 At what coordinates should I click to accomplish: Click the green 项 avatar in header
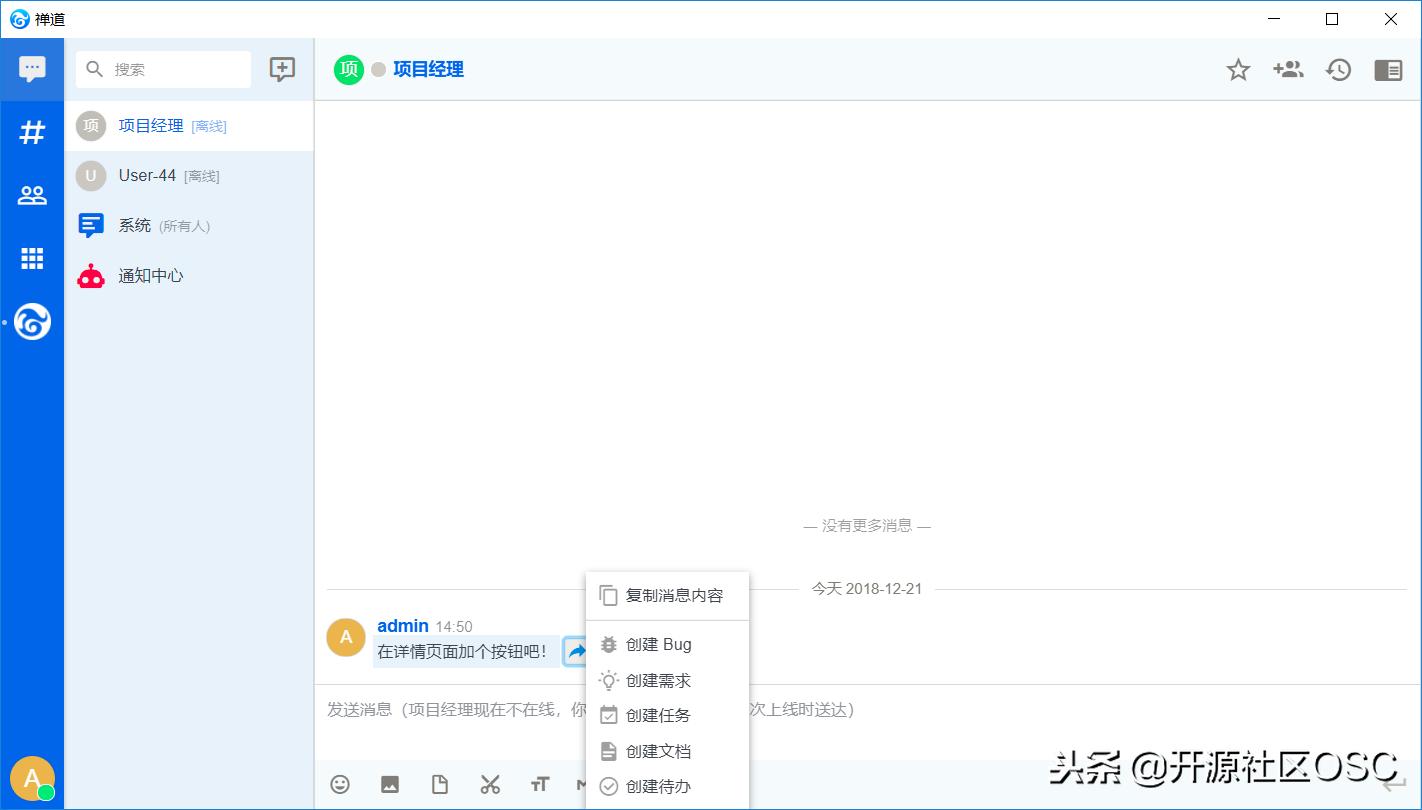pyautogui.click(x=349, y=69)
